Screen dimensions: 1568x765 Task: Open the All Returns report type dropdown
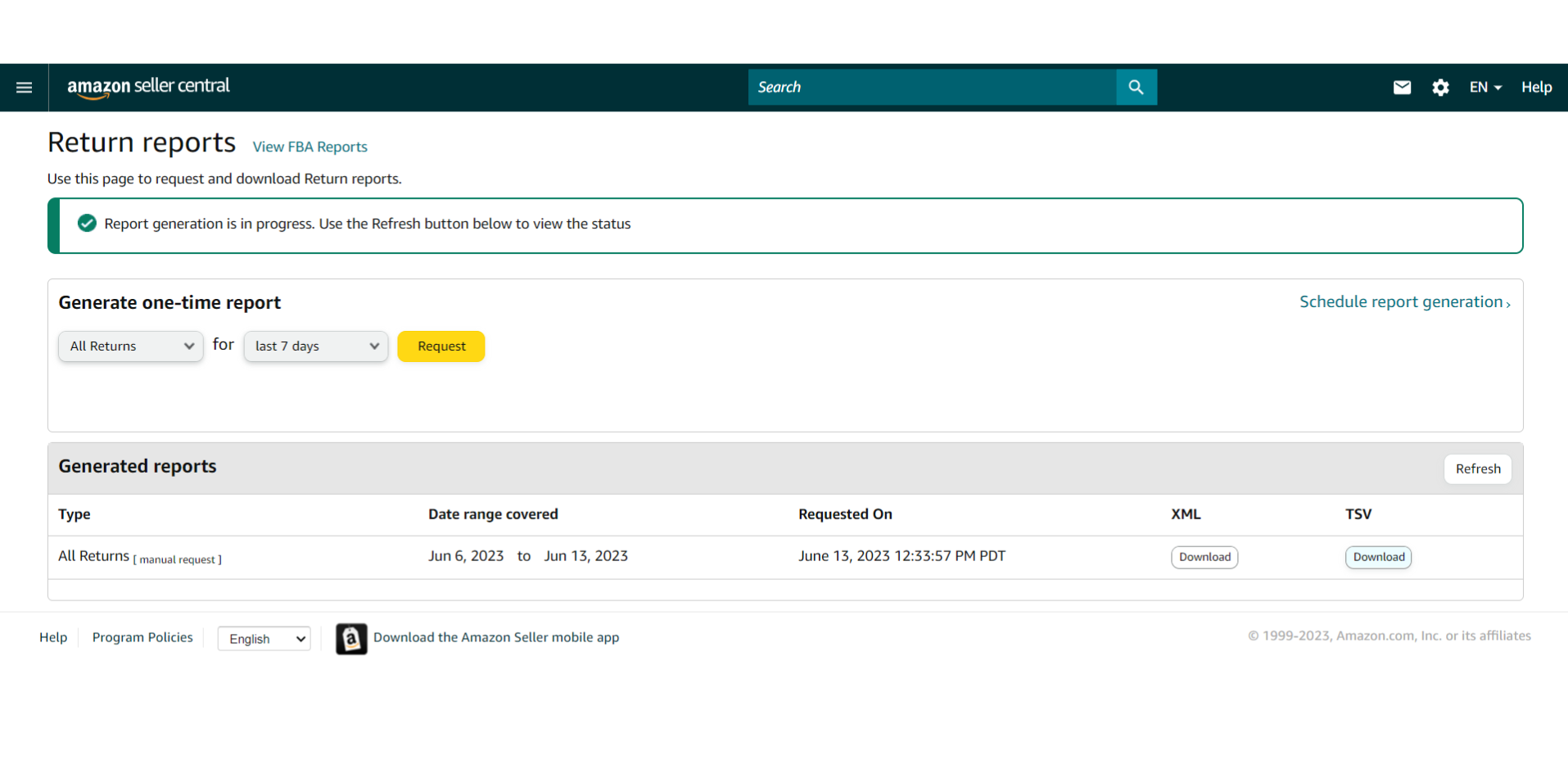coord(131,346)
